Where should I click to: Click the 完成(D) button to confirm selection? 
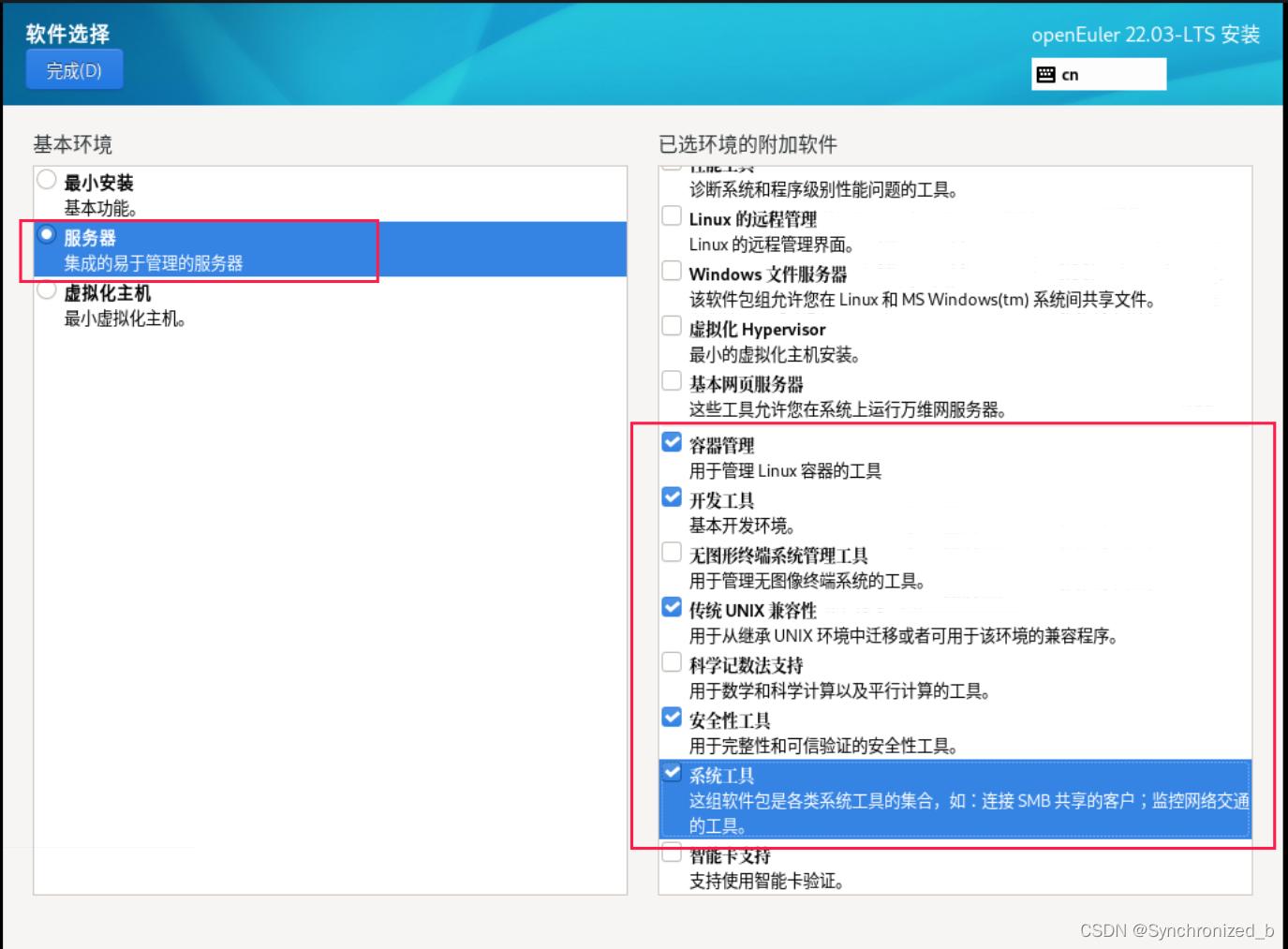pos(73,69)
